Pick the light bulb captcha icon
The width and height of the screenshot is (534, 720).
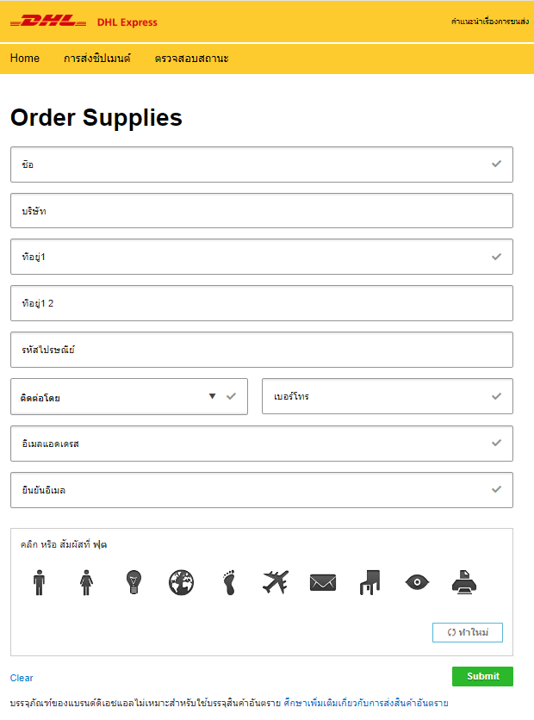pos(134,582)
